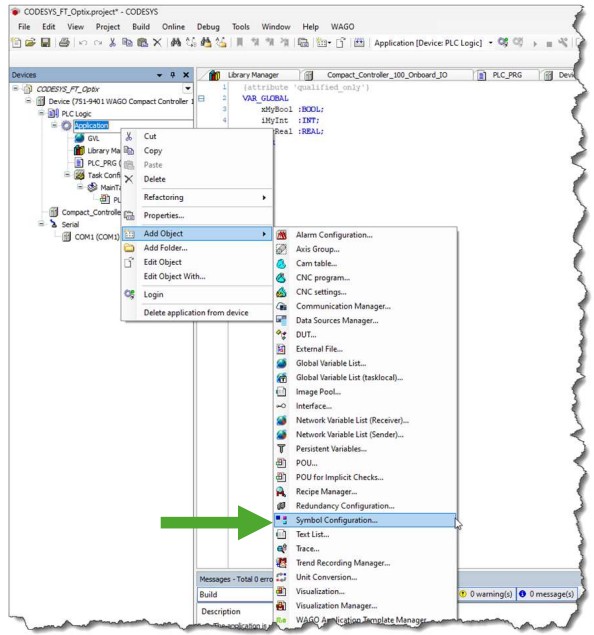The width and height of the screenshot is (594, 635).
Task: Select the Symbol Configuration icon
Action: (281, 520)
